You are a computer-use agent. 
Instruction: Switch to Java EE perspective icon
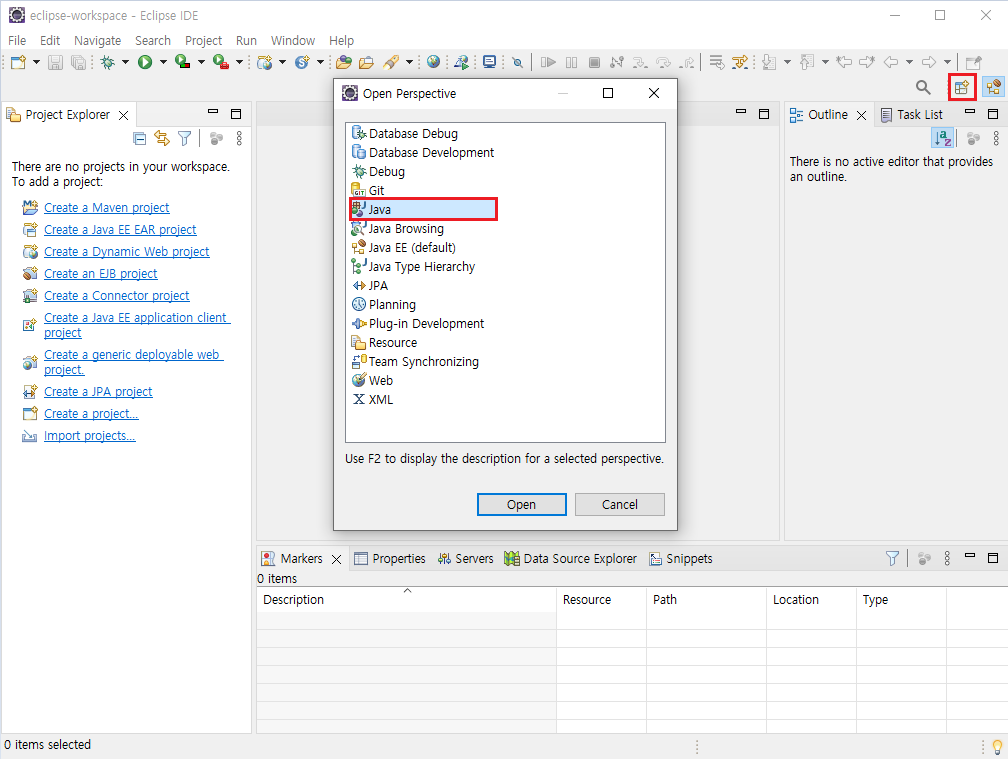(993, 87)
